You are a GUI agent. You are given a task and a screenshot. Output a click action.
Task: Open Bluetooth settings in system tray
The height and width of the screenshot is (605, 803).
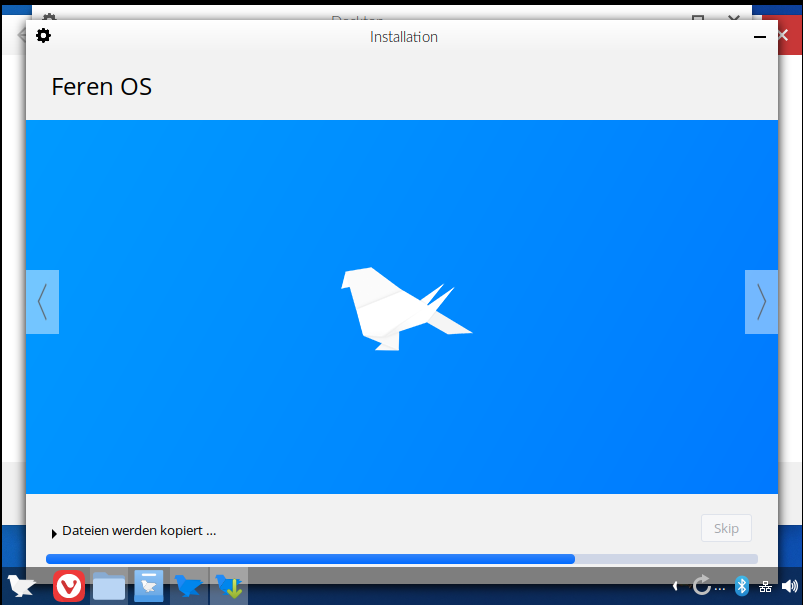point(742,586)
